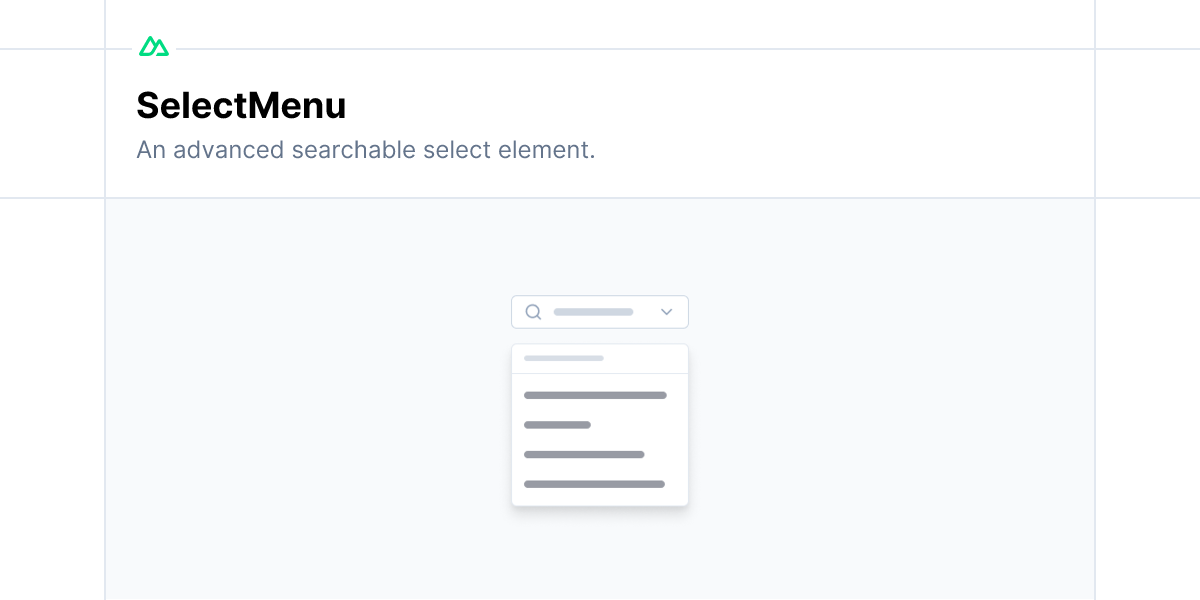The image size is (1200, 600).
Task: Click the blank bottom padding of the dropdown panel
Action: (600, 498)
